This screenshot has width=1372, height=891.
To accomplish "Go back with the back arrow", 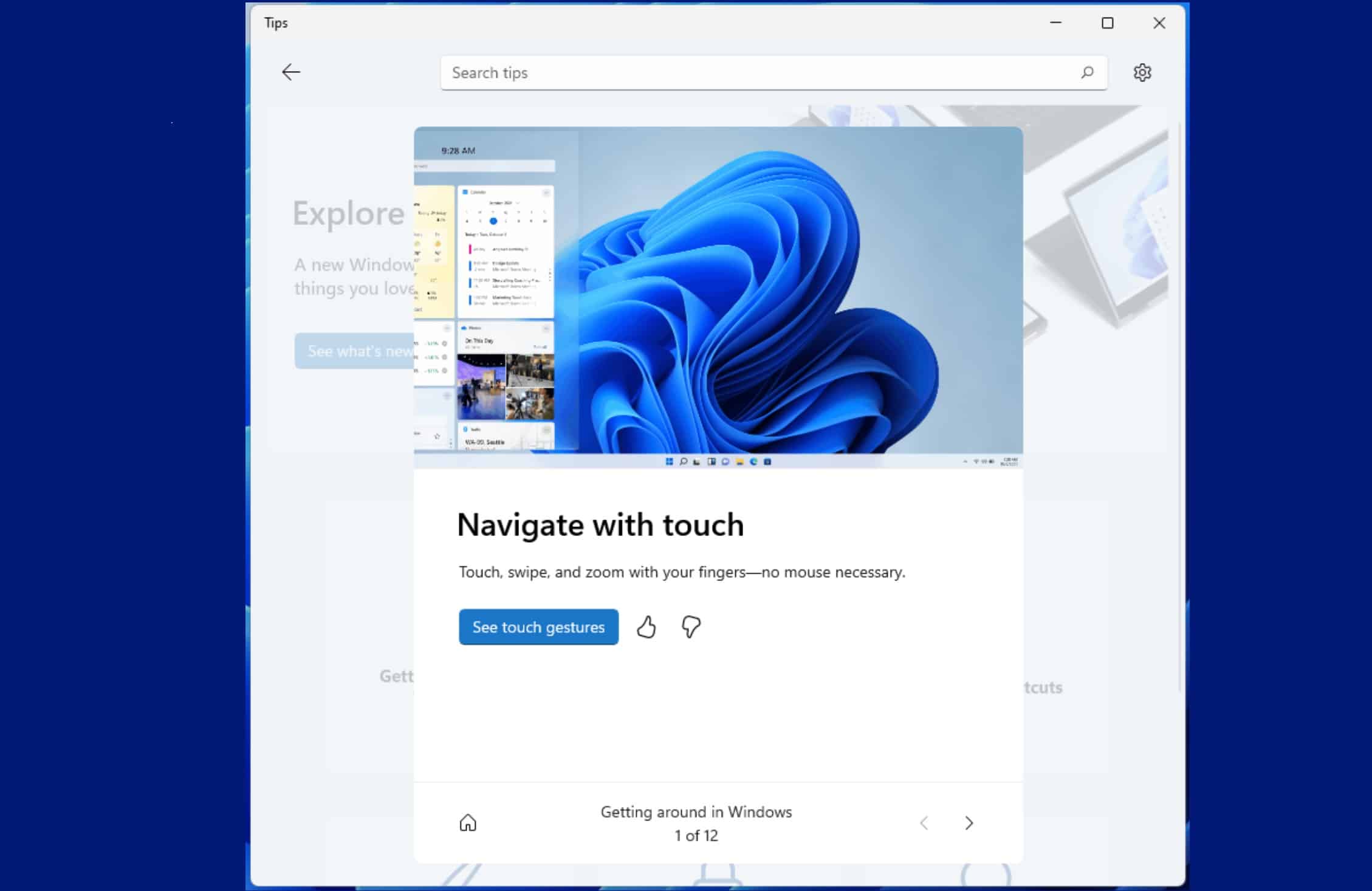I will [291, 72].
